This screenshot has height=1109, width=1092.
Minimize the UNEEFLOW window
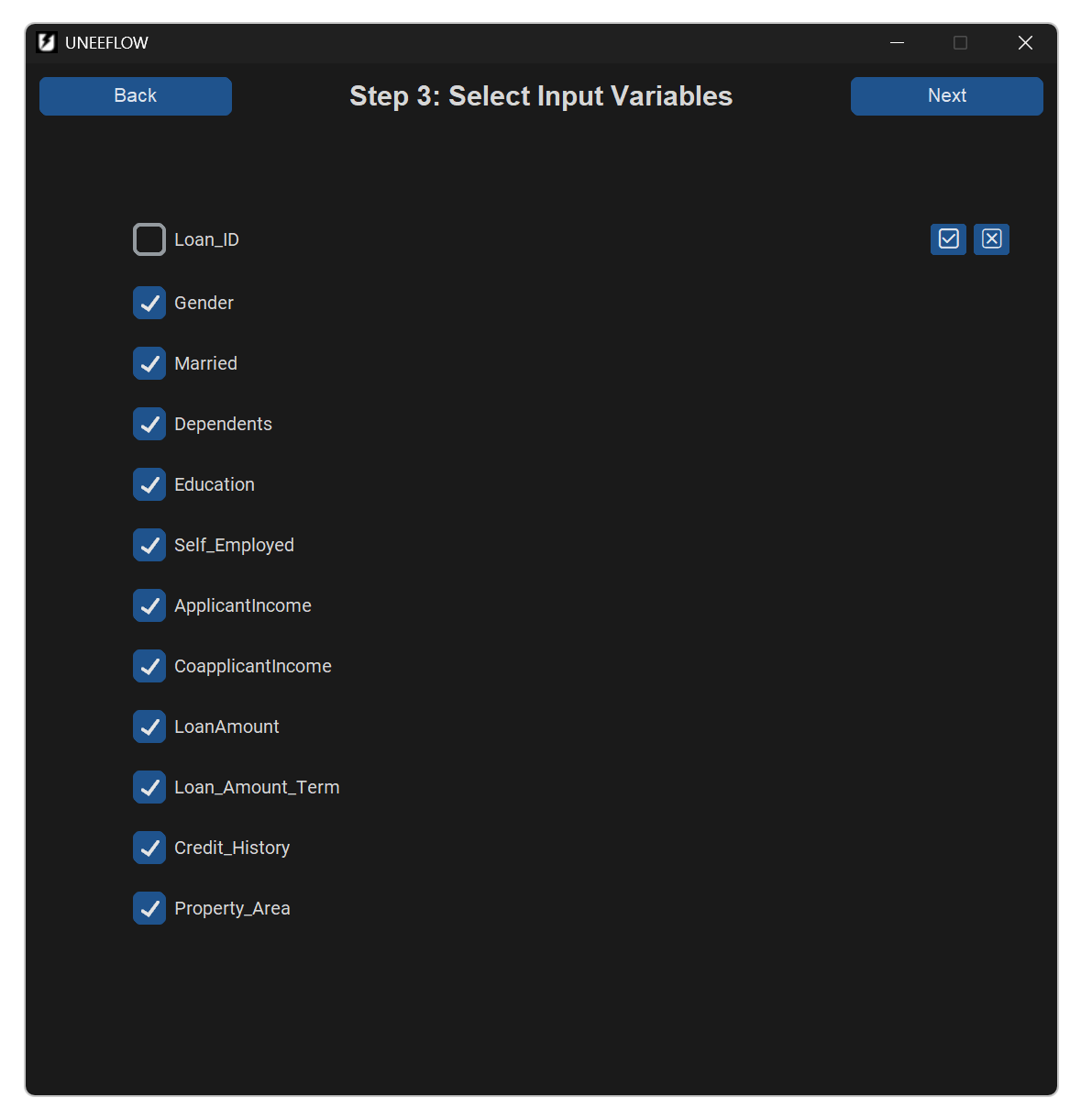[897, 42]
